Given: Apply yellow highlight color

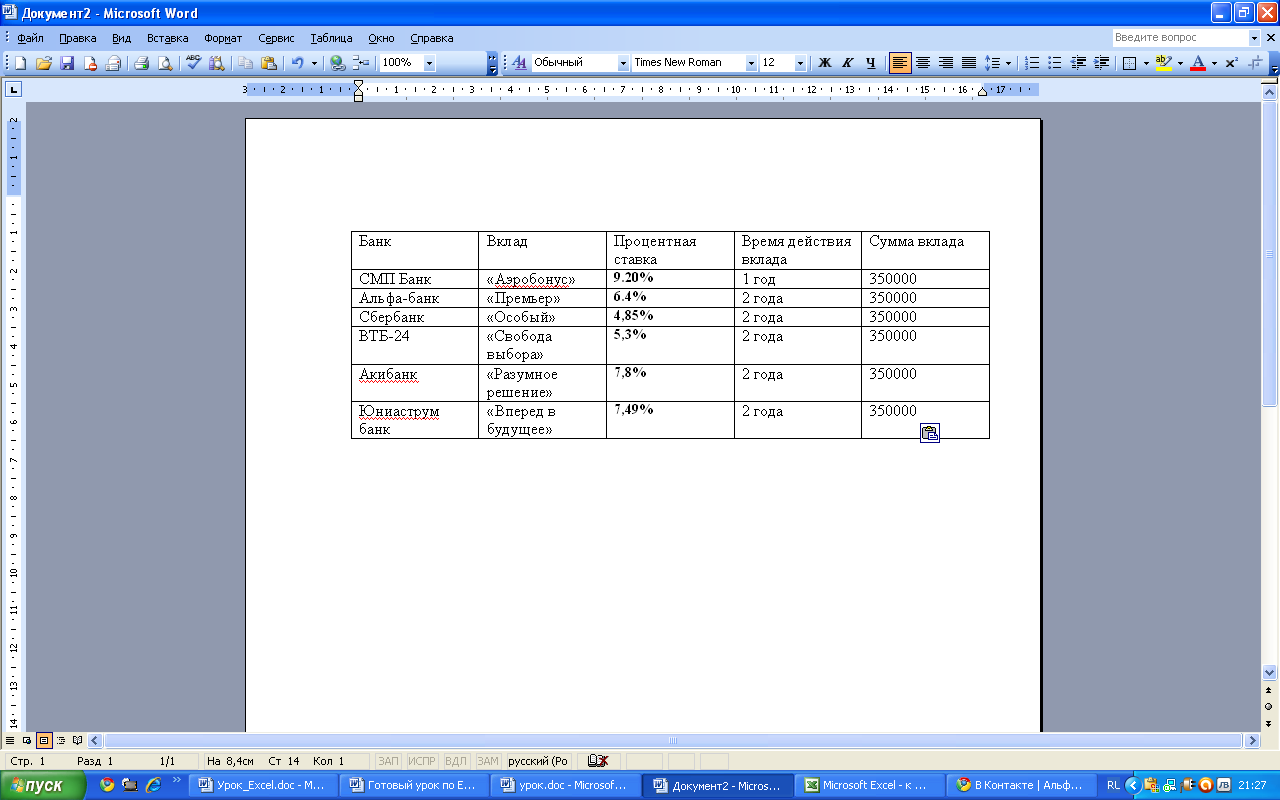Looking at the screenshot, I should click(x=1163, y=62).
